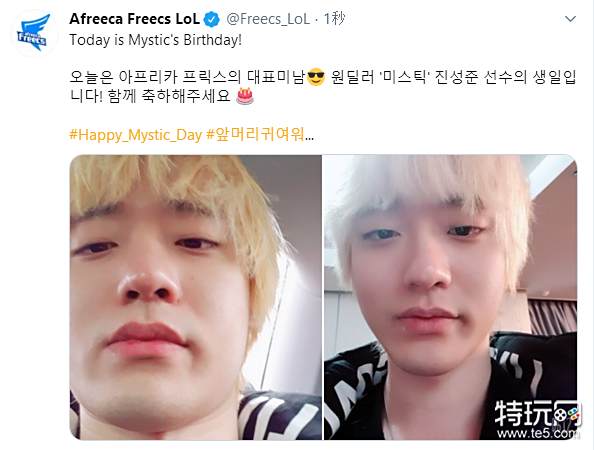
Task: Open the www.te5.com watermark URL
Action: [x=538, y=433]
